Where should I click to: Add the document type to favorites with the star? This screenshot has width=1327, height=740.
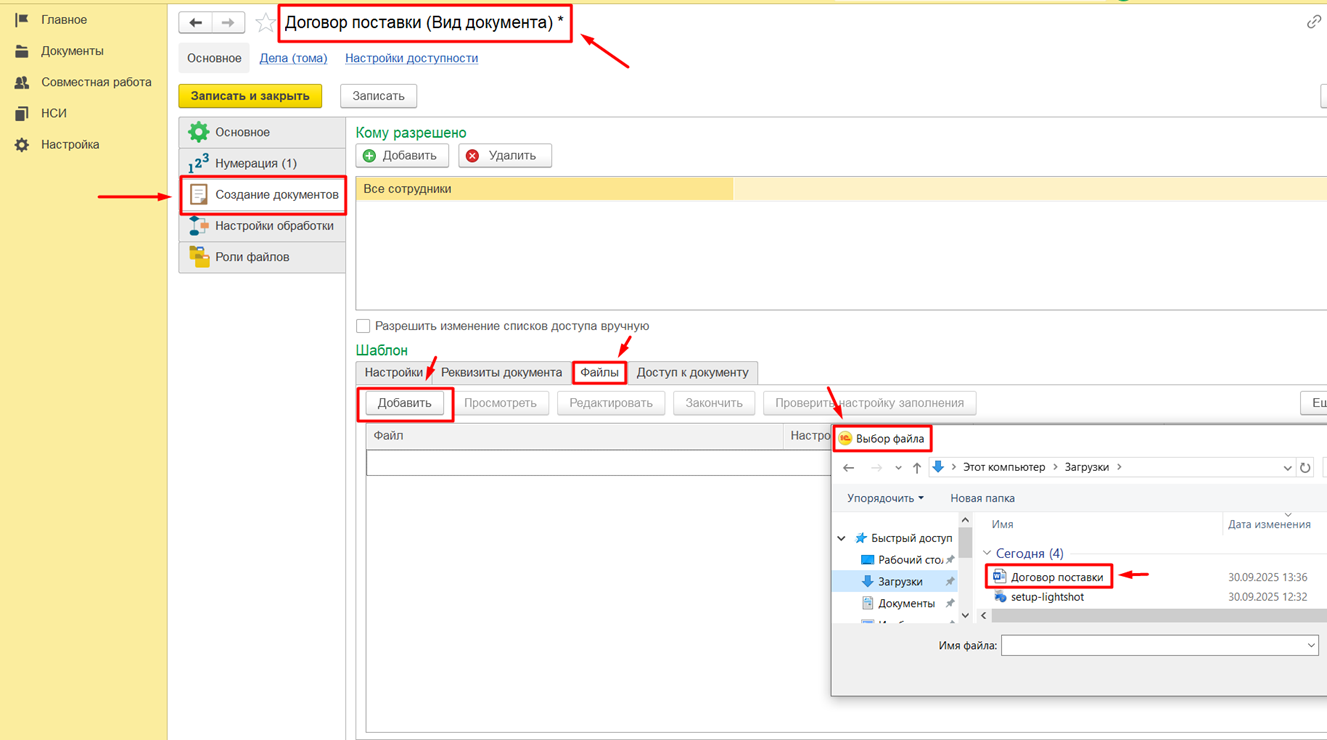265,23
